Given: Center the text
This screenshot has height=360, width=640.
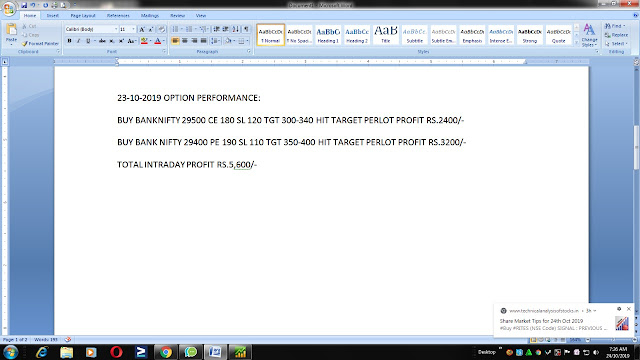Looking at the screenshot, I should coord(185,41).
